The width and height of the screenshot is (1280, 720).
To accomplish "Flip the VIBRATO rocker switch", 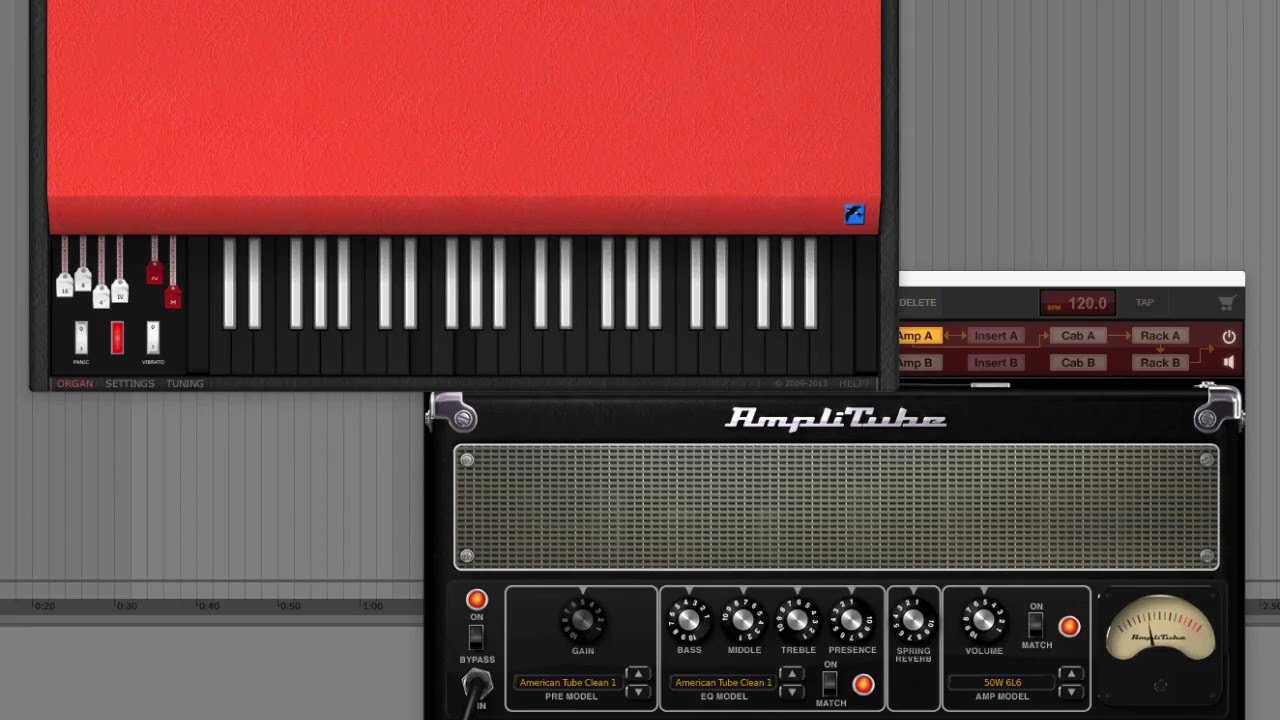I will pos(153,337).
